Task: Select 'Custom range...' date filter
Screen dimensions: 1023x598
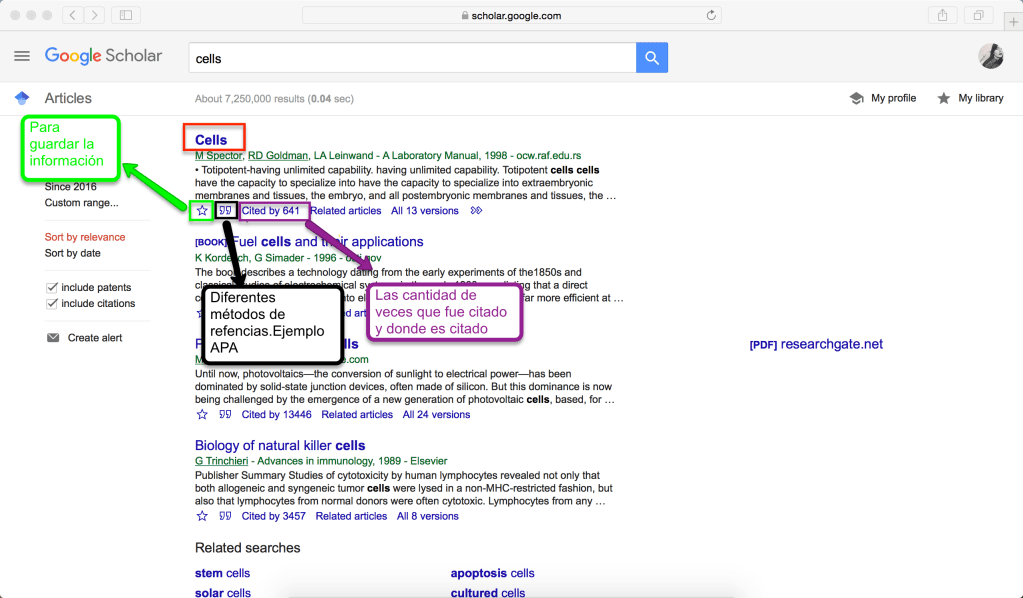Action: (x=81, y=203)
